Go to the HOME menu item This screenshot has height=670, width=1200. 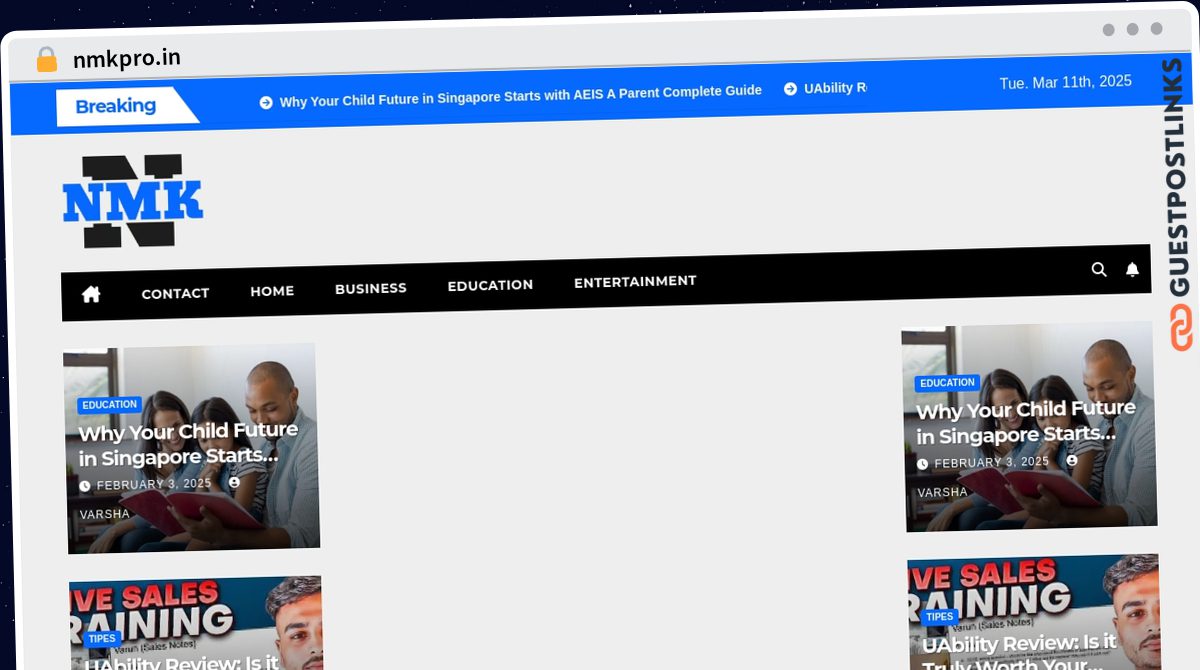click(272, 291)
